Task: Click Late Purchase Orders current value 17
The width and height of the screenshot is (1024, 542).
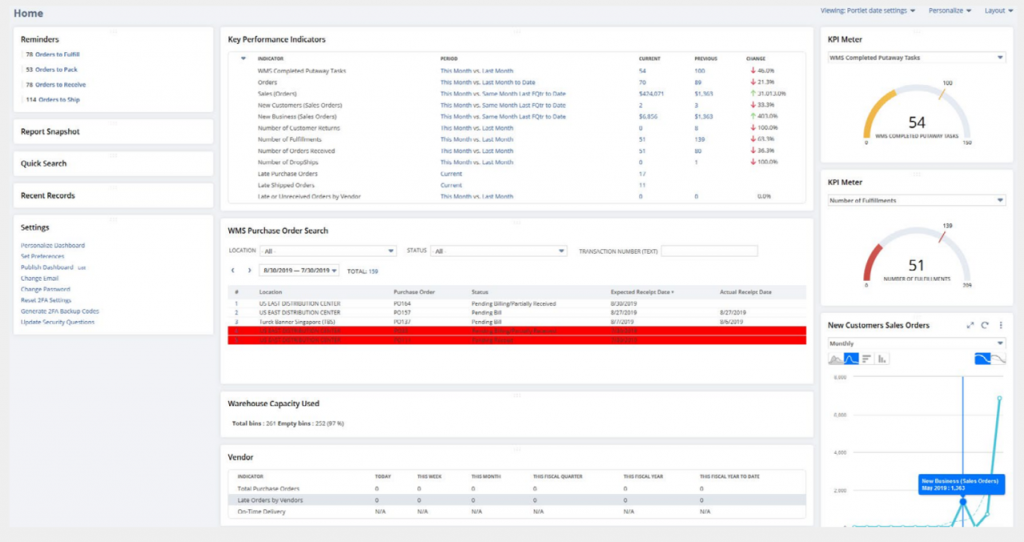Action: click(x=643, y=174)
